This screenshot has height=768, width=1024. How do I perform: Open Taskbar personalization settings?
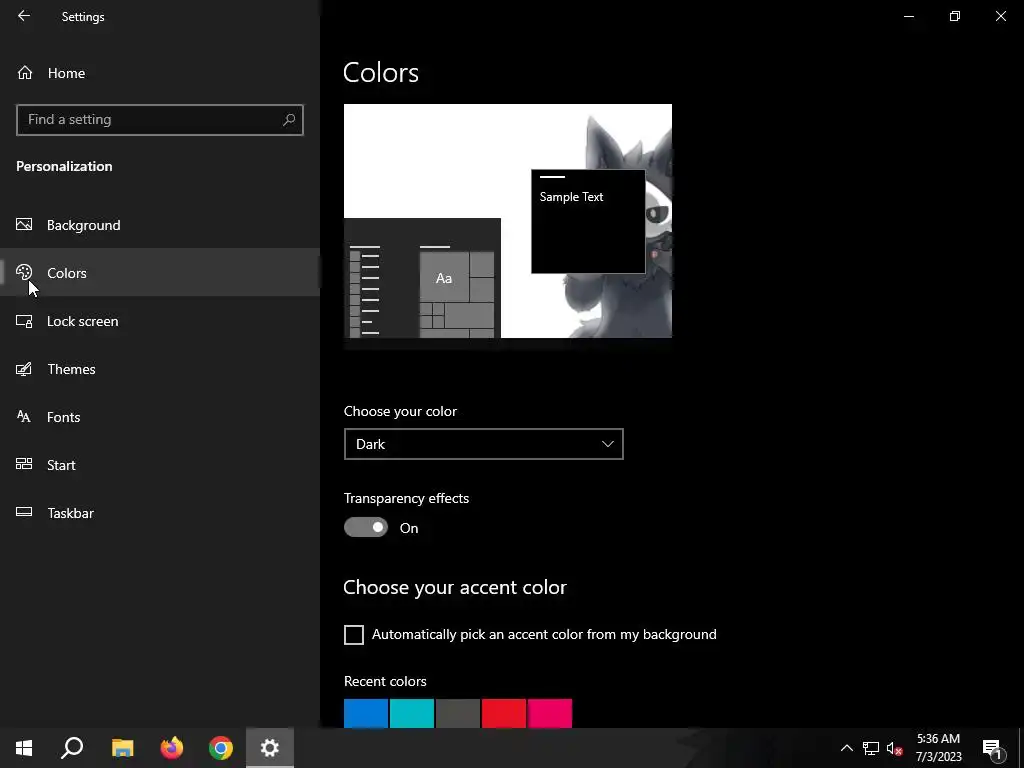[160, 513]
